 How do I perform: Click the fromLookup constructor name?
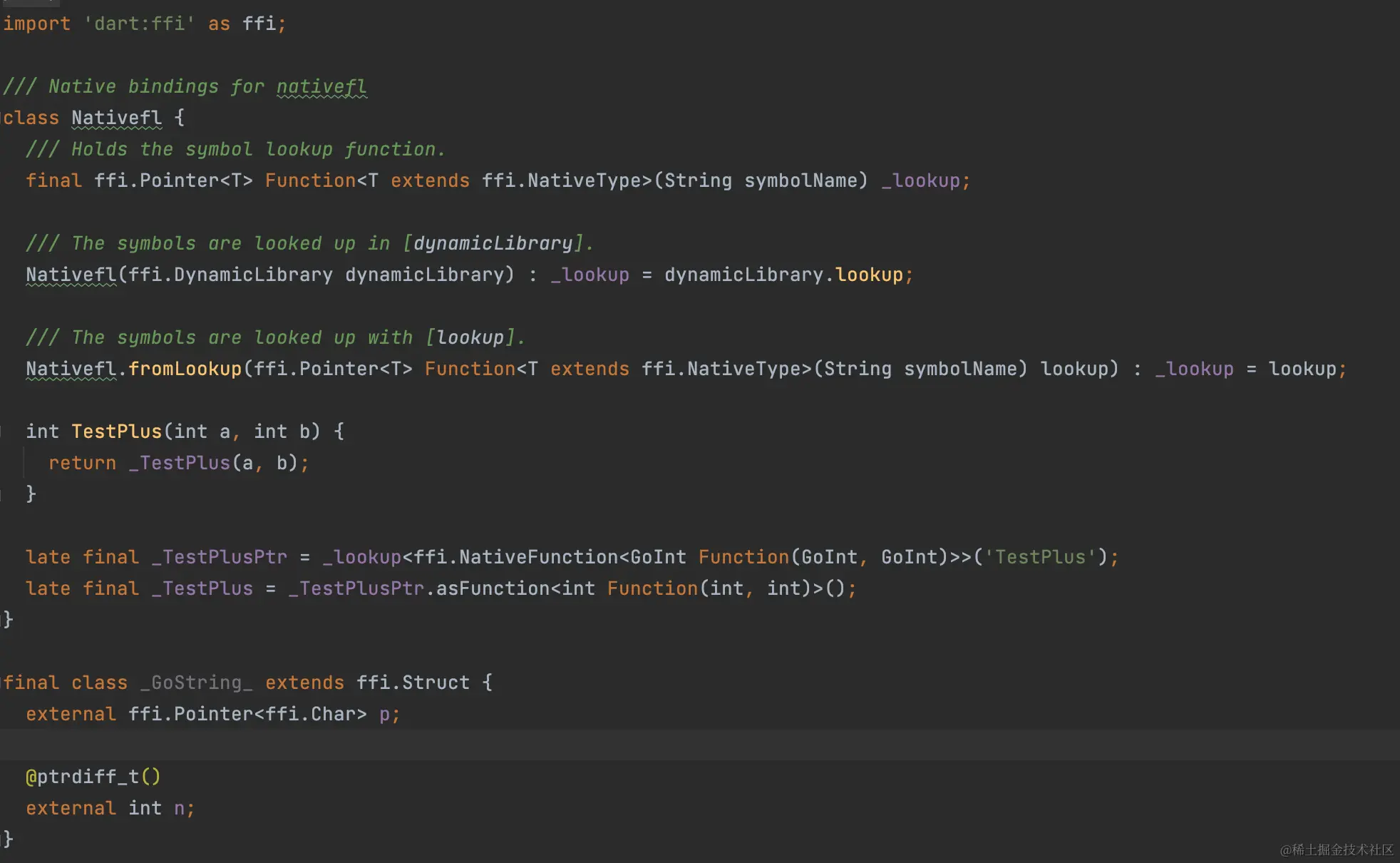tap(185, 369)
